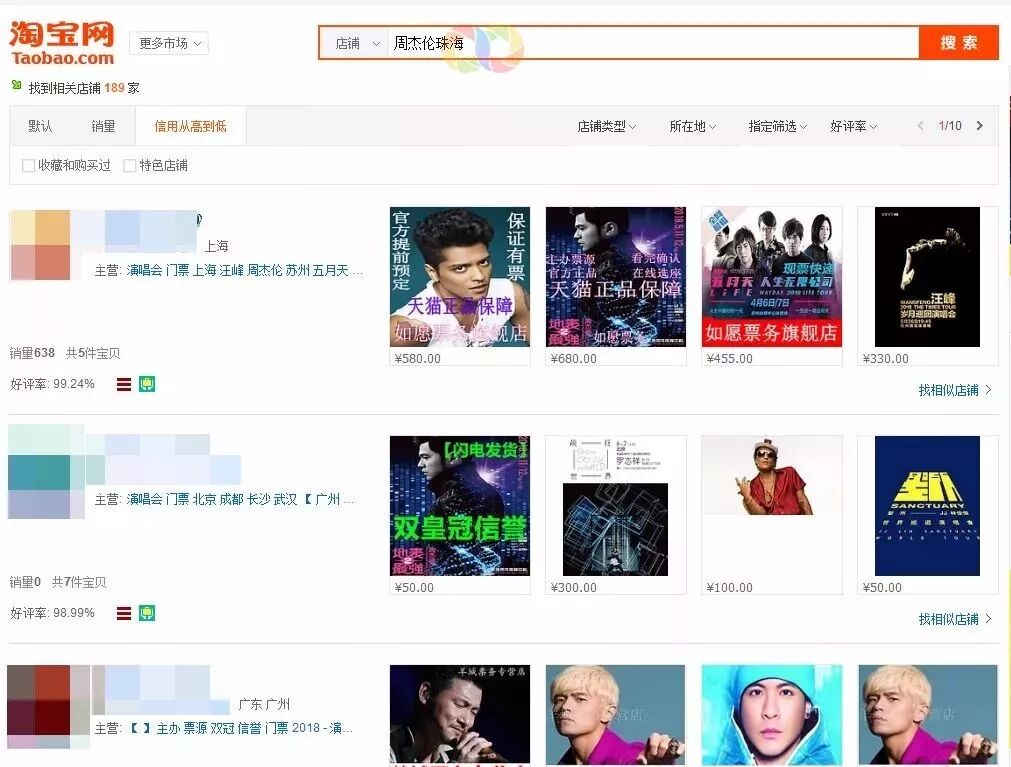Open the ¥580.00 Bruno Mars ticket thumbnail

coord(460,277)
